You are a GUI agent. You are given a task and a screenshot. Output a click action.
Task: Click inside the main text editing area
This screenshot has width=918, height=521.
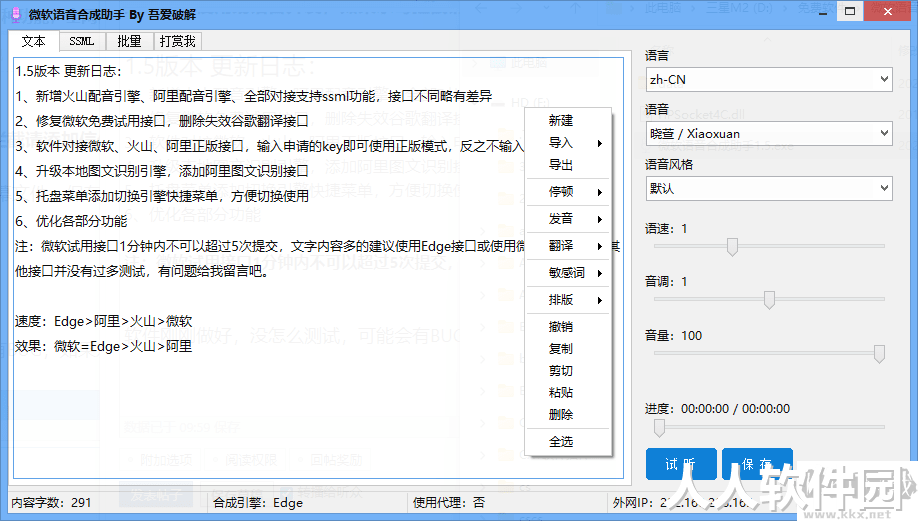click(318, 268)
